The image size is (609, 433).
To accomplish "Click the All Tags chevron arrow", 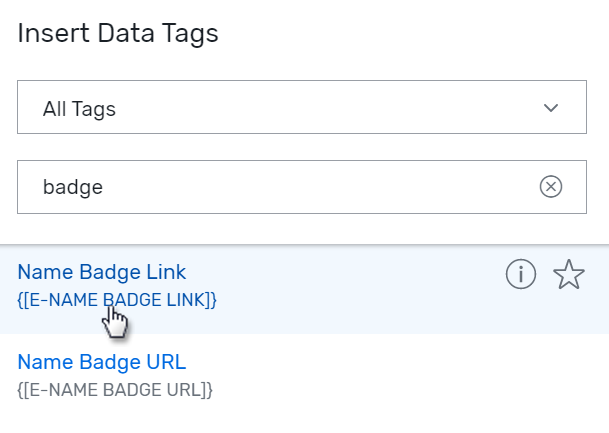I will coord(551,108).
